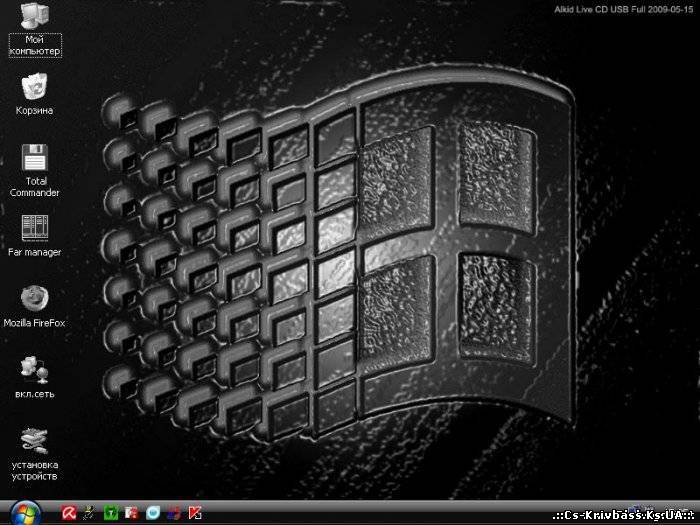Select the установка устройств shortcut icon
The width and height of the screenshot is (700, 525).
(x=34, y=440)
